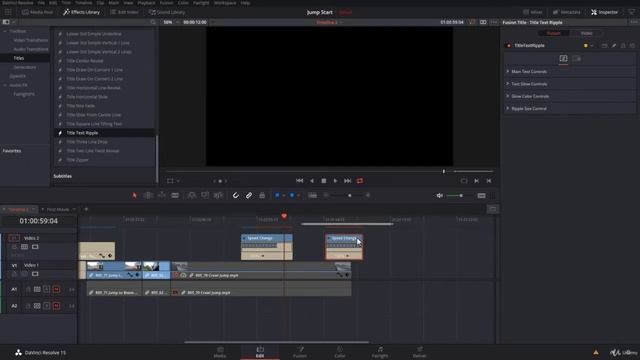This screenshot has width=640, height=360.
Task: Toggle the Linked Selection chain icon
Action: click(249, 196)
